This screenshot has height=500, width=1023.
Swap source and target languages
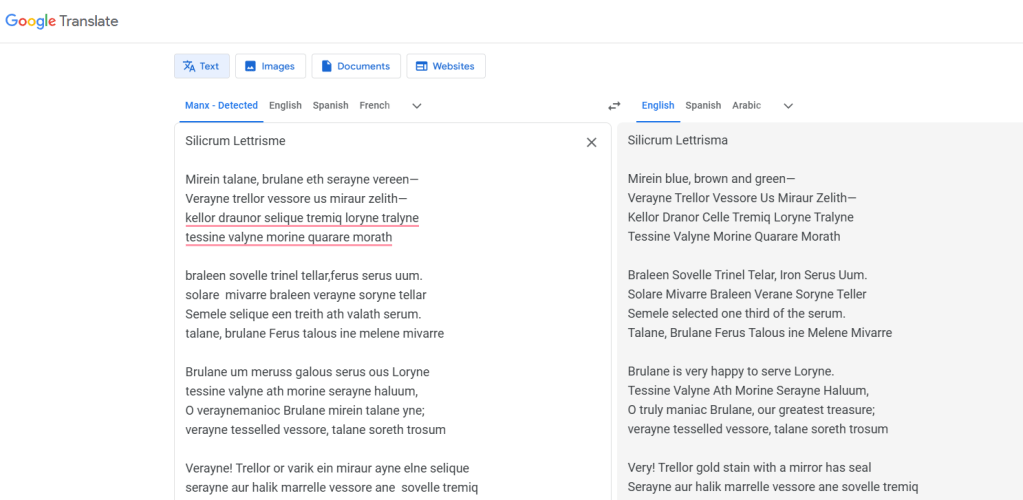[x=614, y=106]
